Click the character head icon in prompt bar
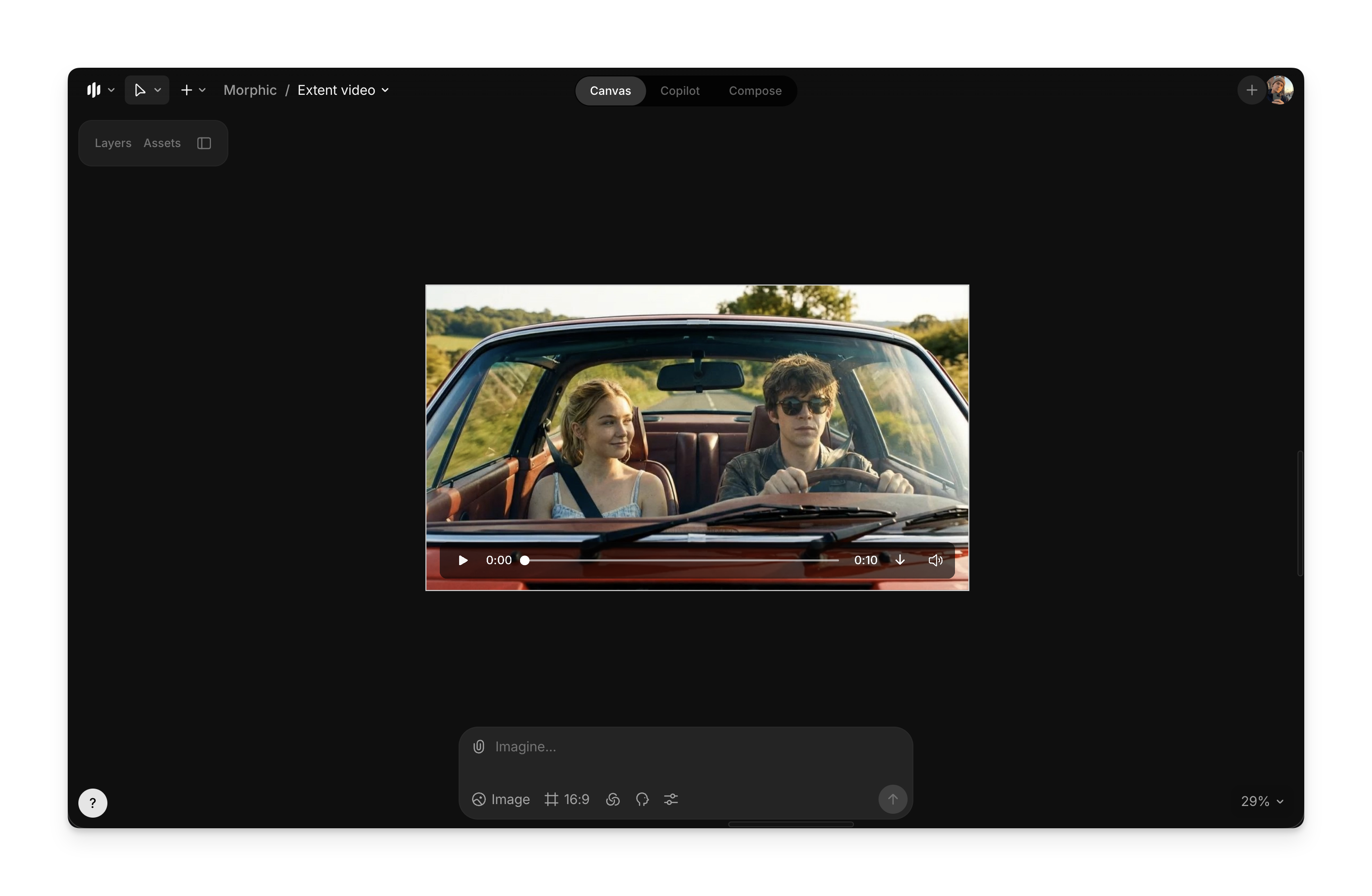The image size is (1372, 896). pyautogui.click(x=642, y=799)
